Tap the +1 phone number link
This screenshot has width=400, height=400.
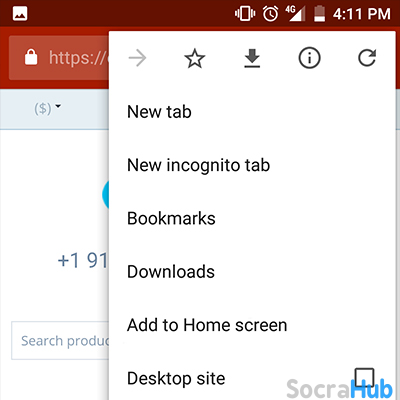click(83, 260)
